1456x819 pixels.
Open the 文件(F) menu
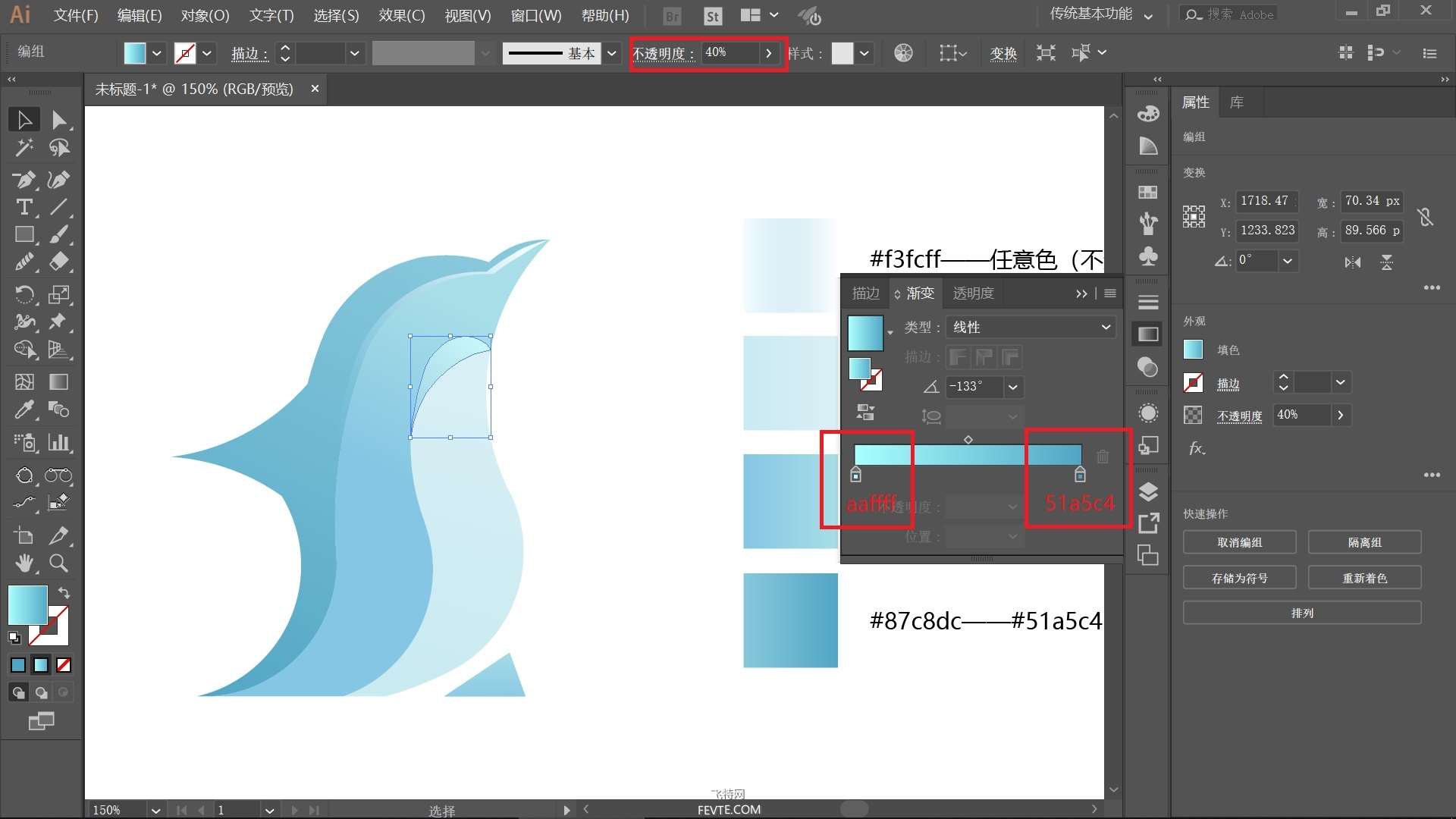(x=76, y=15)
